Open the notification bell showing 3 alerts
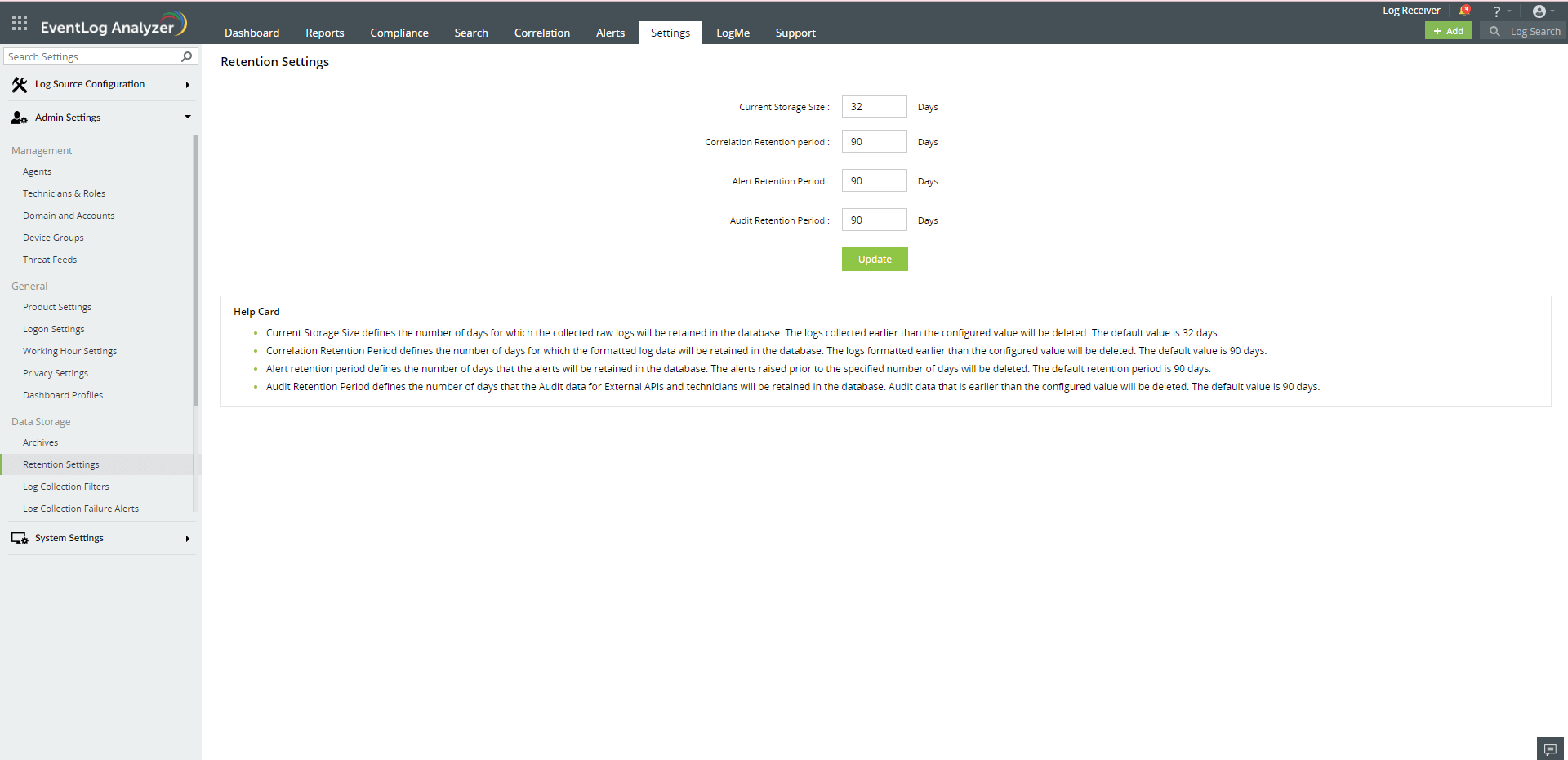1568x760 pixels. pyautogui.click(x=1464, y=10)
